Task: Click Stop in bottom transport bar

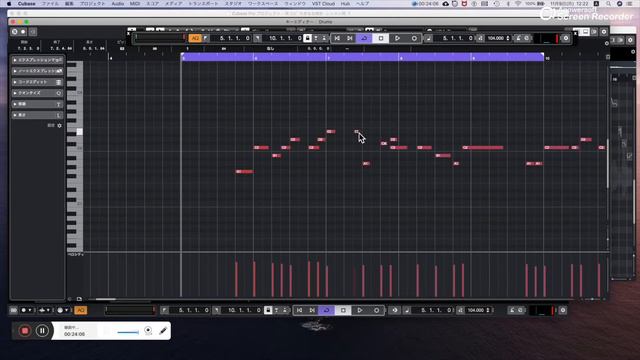Action: point(343,310)
